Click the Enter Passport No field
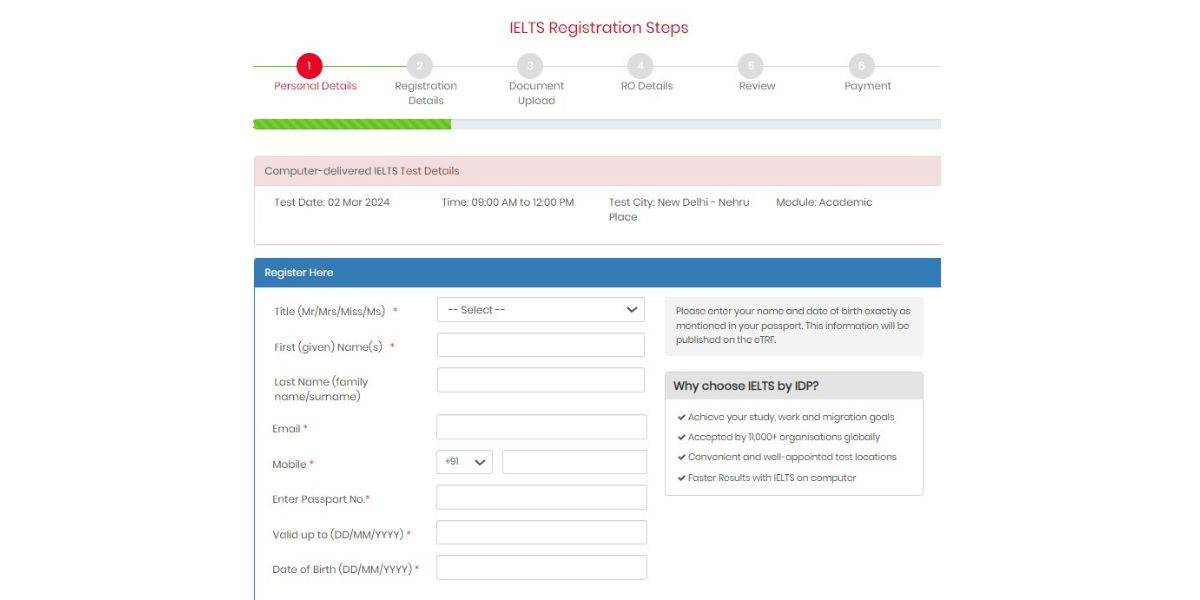1200x600 pixels. (x=540, y=497)
